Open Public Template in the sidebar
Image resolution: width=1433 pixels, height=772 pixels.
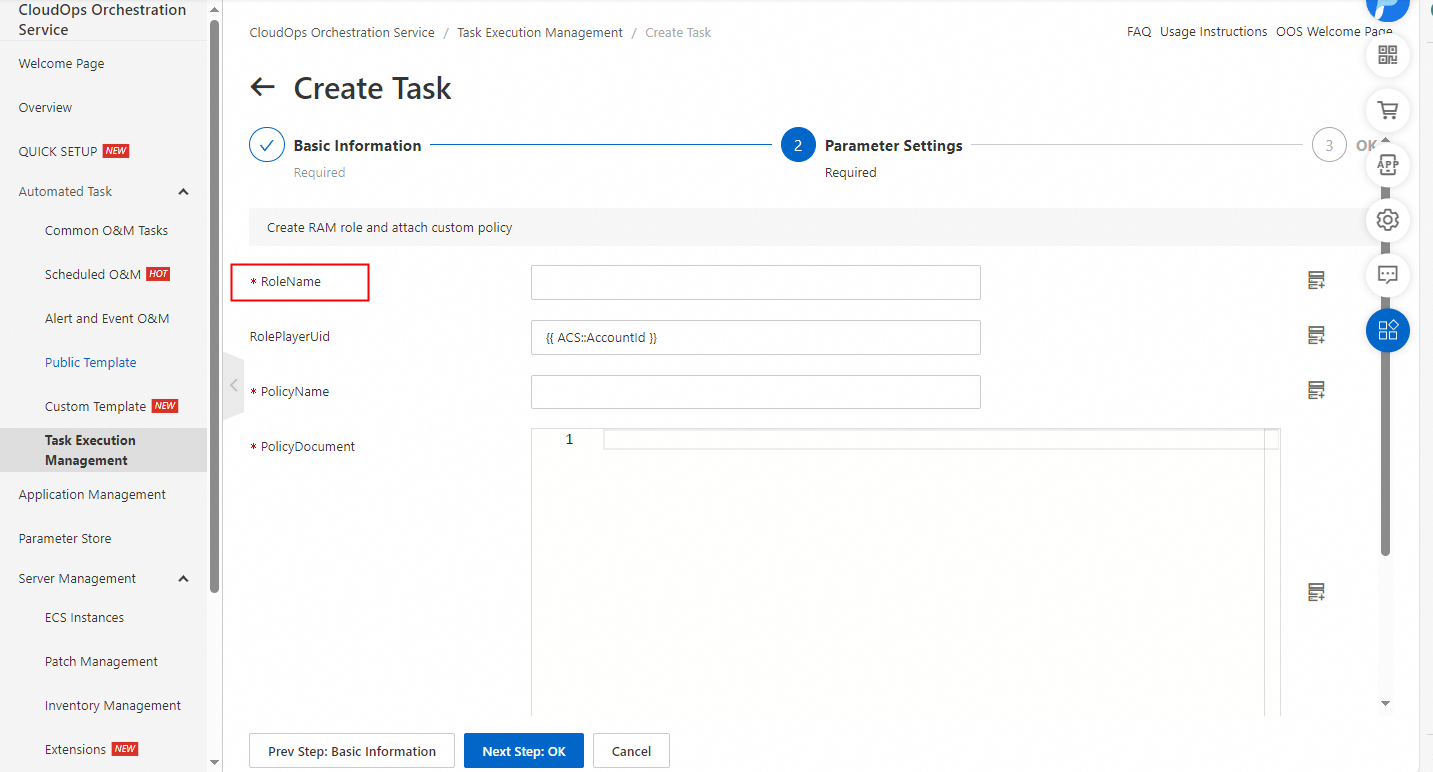[90, 363]
